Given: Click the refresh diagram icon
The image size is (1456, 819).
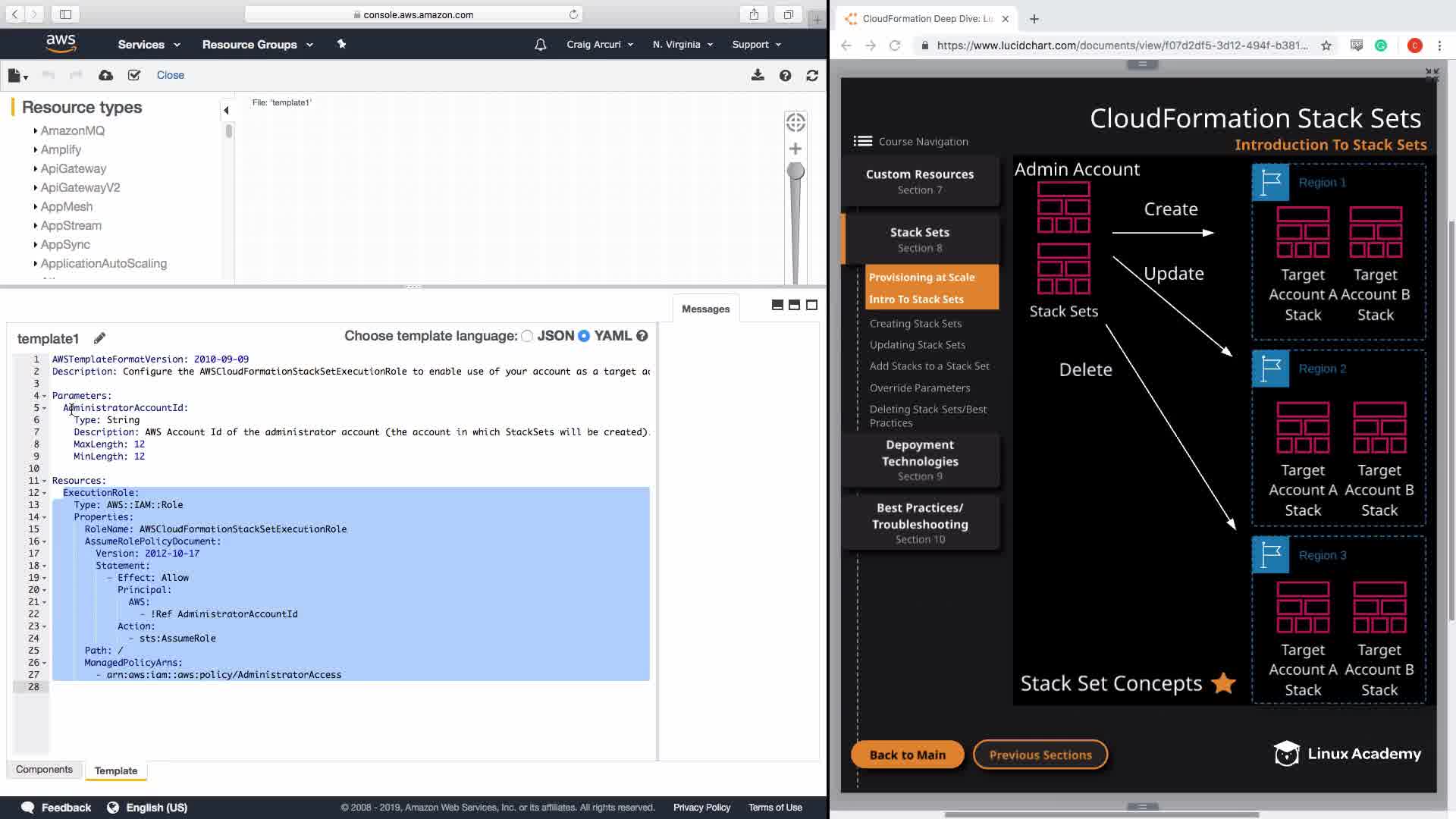Looking at the screenshot, I should tap(812, 75).
